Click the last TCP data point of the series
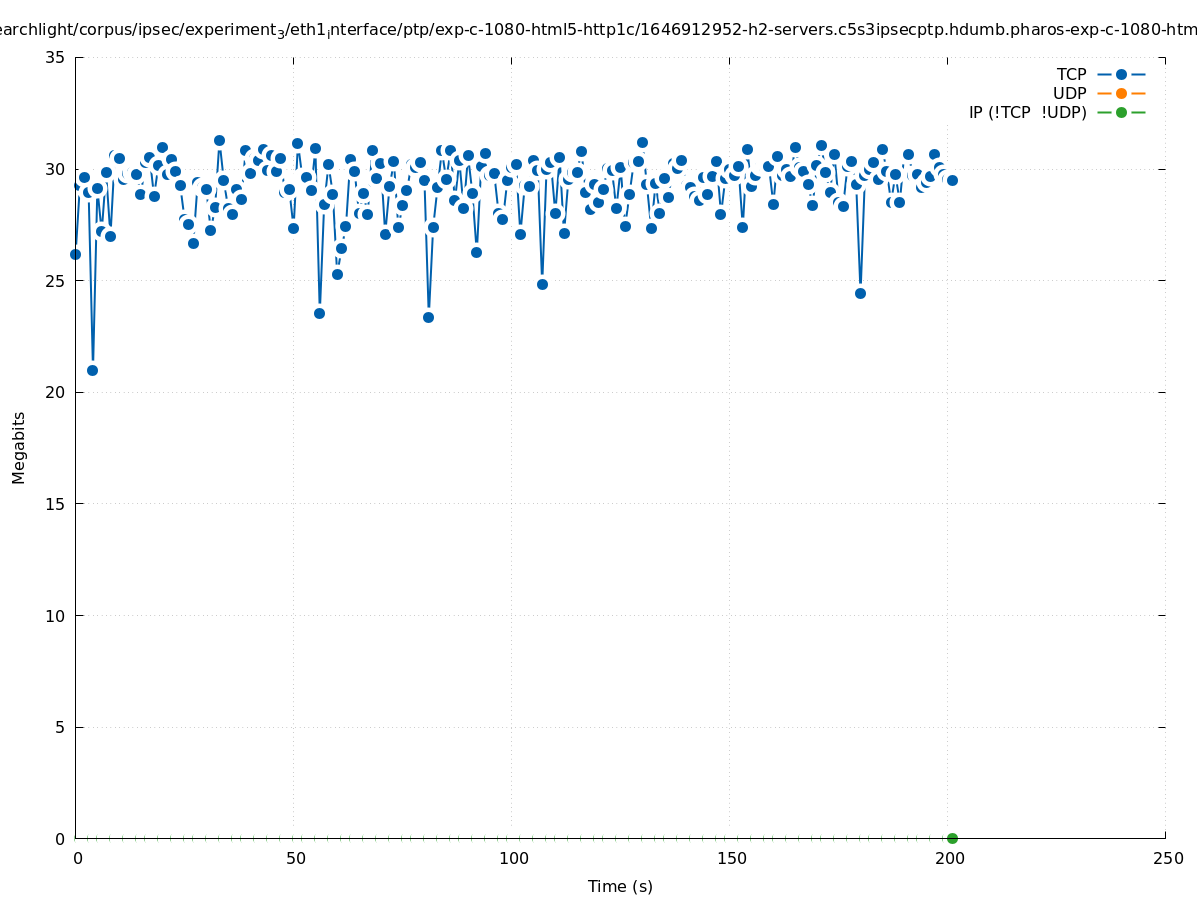The height and width of the screenshot is (900, 1197). (x=952, y=180)
